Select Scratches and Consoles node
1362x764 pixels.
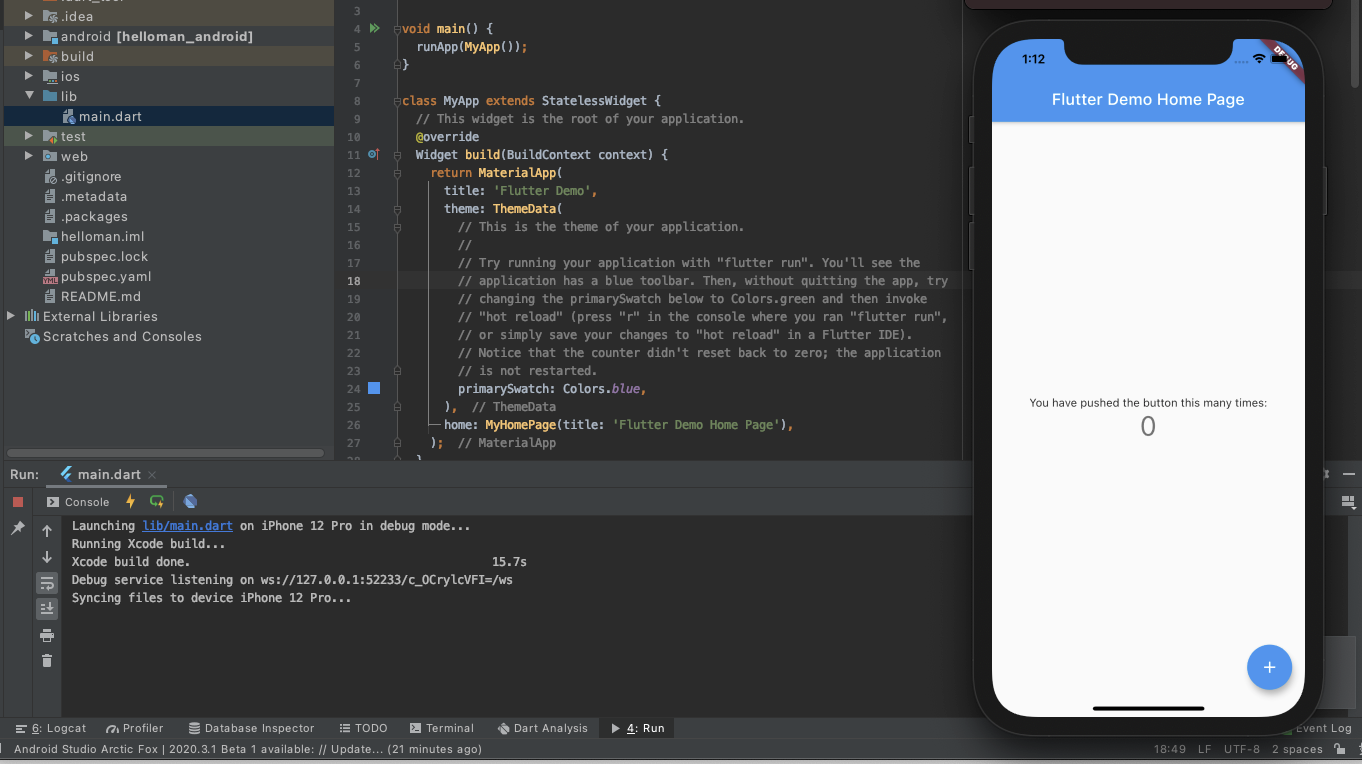click(122, 337)
